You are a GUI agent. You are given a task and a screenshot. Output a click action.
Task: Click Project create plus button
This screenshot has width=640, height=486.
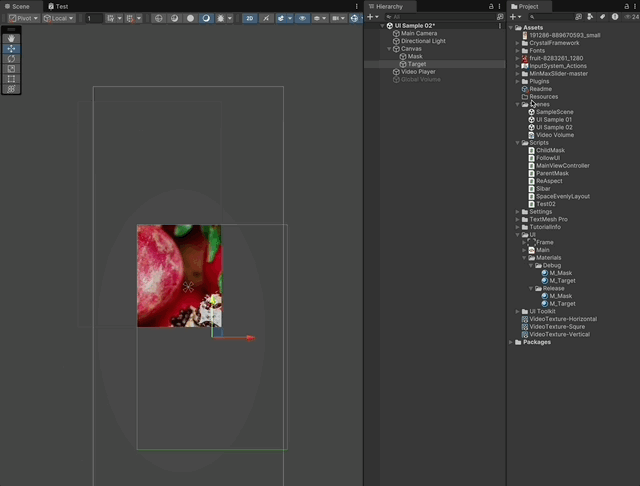pos(516,17)
